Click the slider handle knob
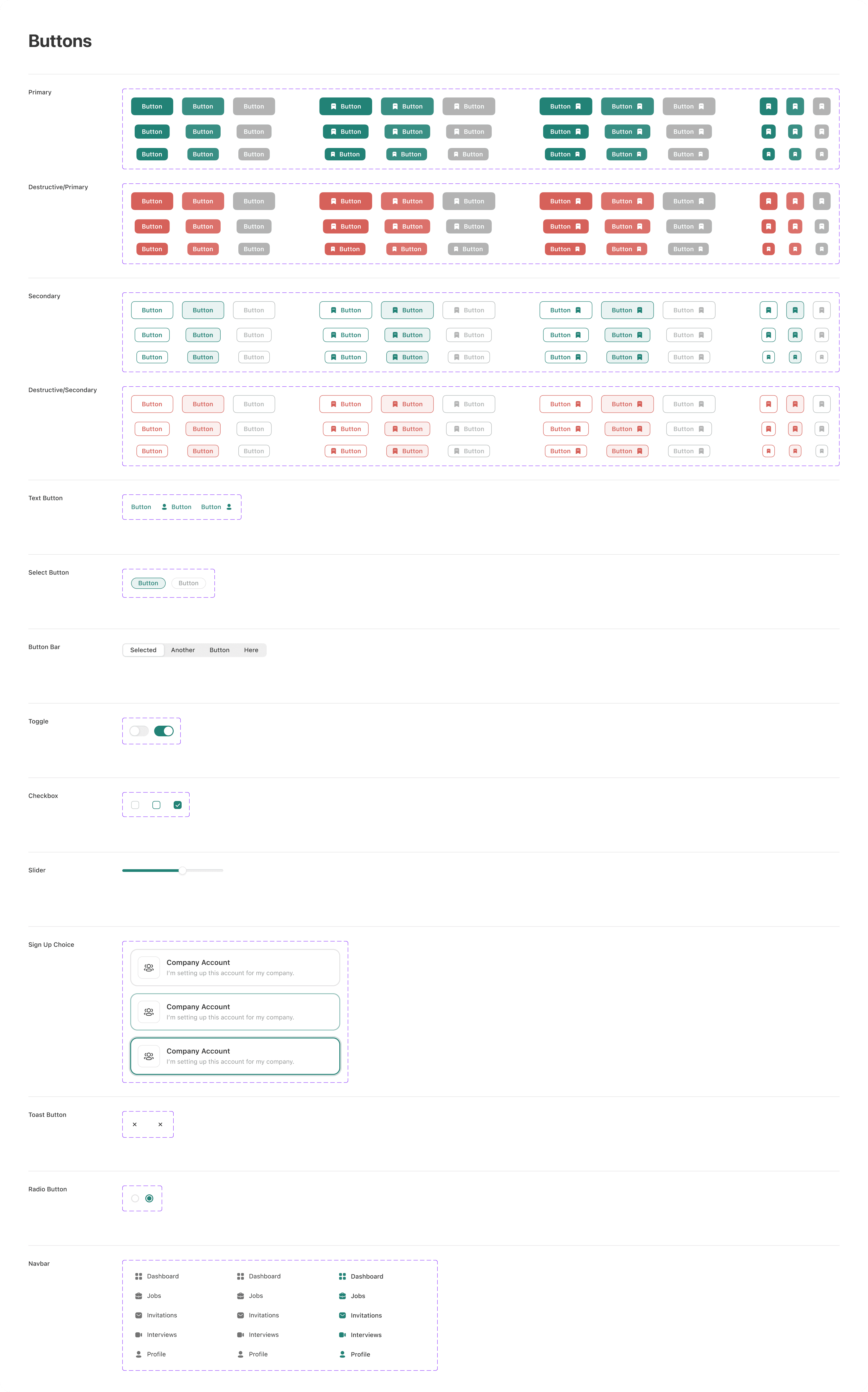The image size is (868, 1392). pyautogui.click(x=182, y=870)
